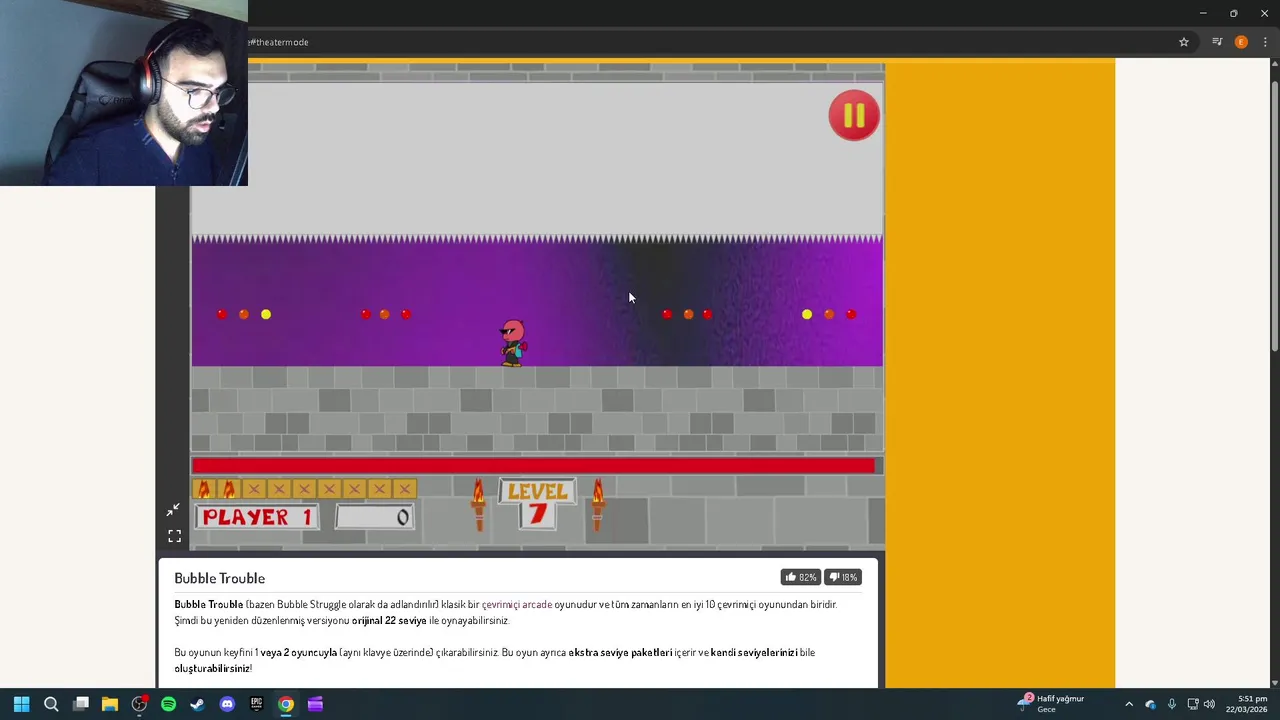Click the thumbs-up 82% rating button

801,577
